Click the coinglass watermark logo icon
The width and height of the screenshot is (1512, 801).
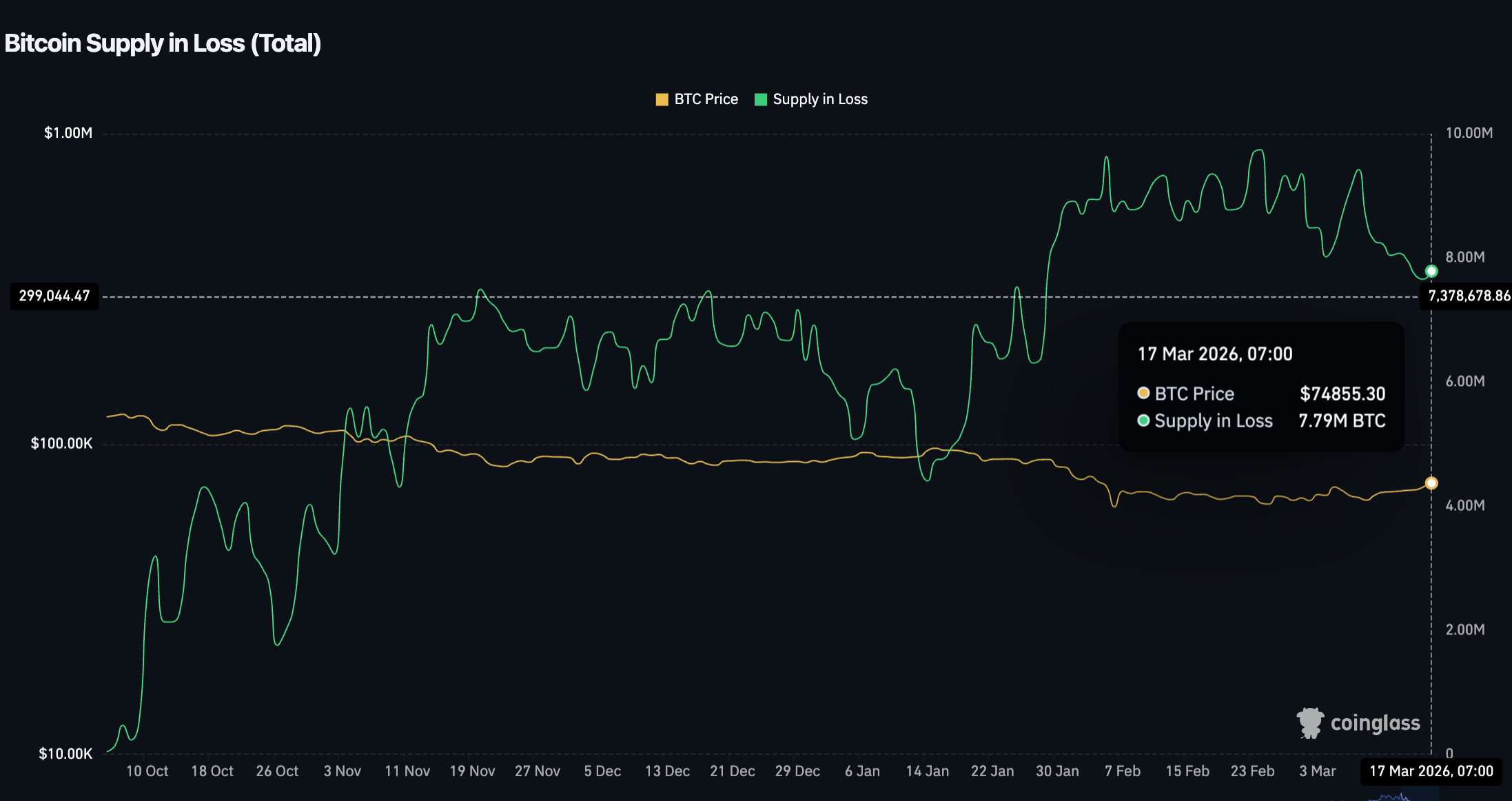tap(1309, 722)
